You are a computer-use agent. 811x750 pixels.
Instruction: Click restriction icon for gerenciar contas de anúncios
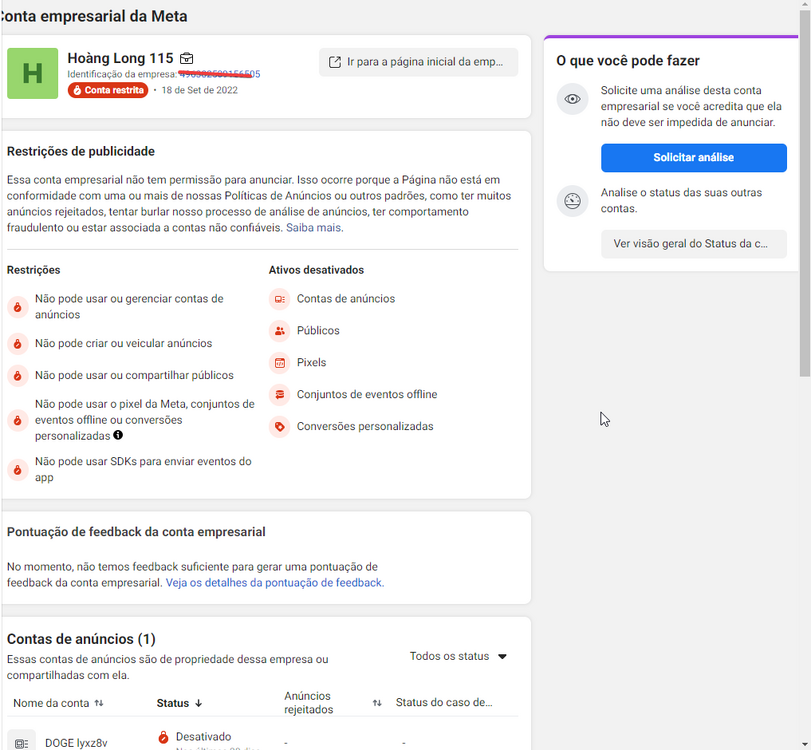point(18,307)
